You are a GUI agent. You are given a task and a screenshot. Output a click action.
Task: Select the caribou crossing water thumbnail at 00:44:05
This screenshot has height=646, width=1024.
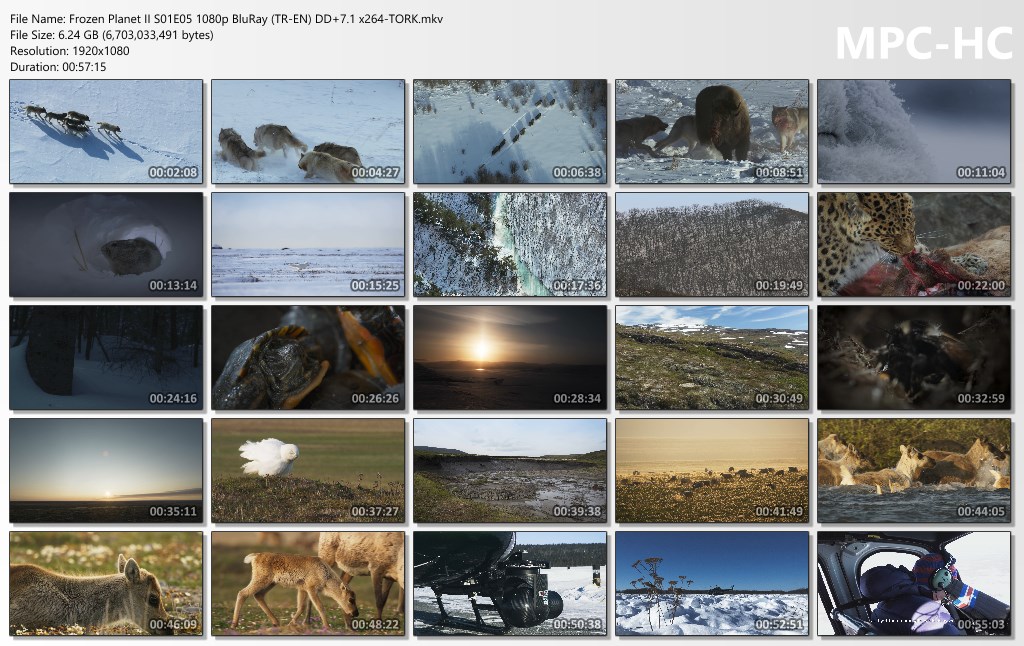(x=914, y=470)
